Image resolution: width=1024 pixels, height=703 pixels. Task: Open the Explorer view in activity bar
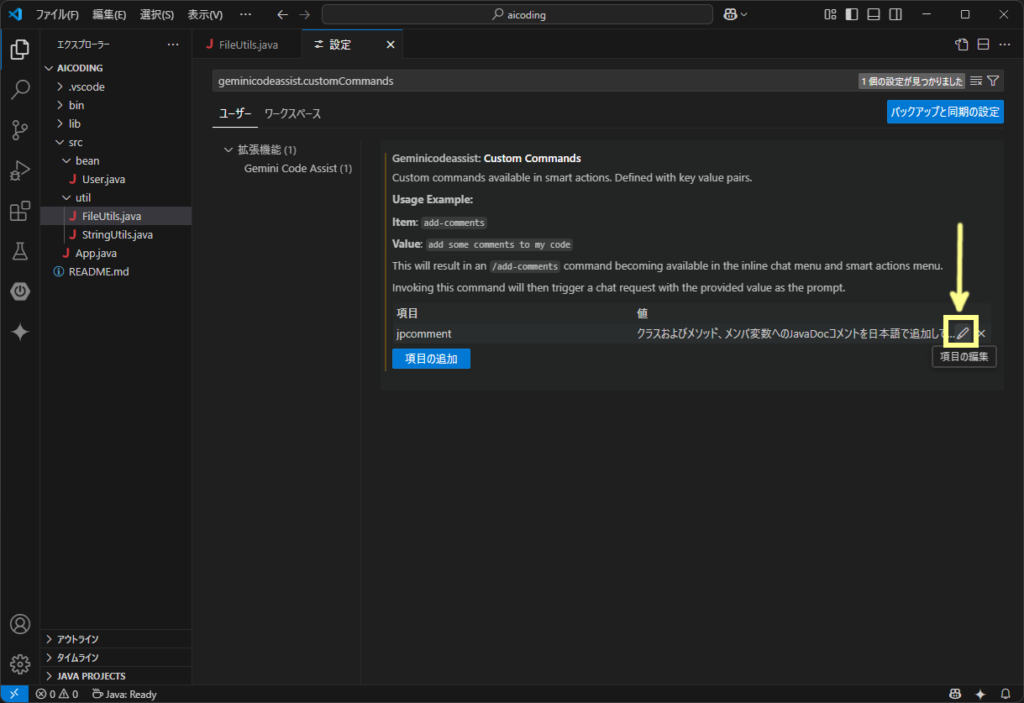pos(20,49)
